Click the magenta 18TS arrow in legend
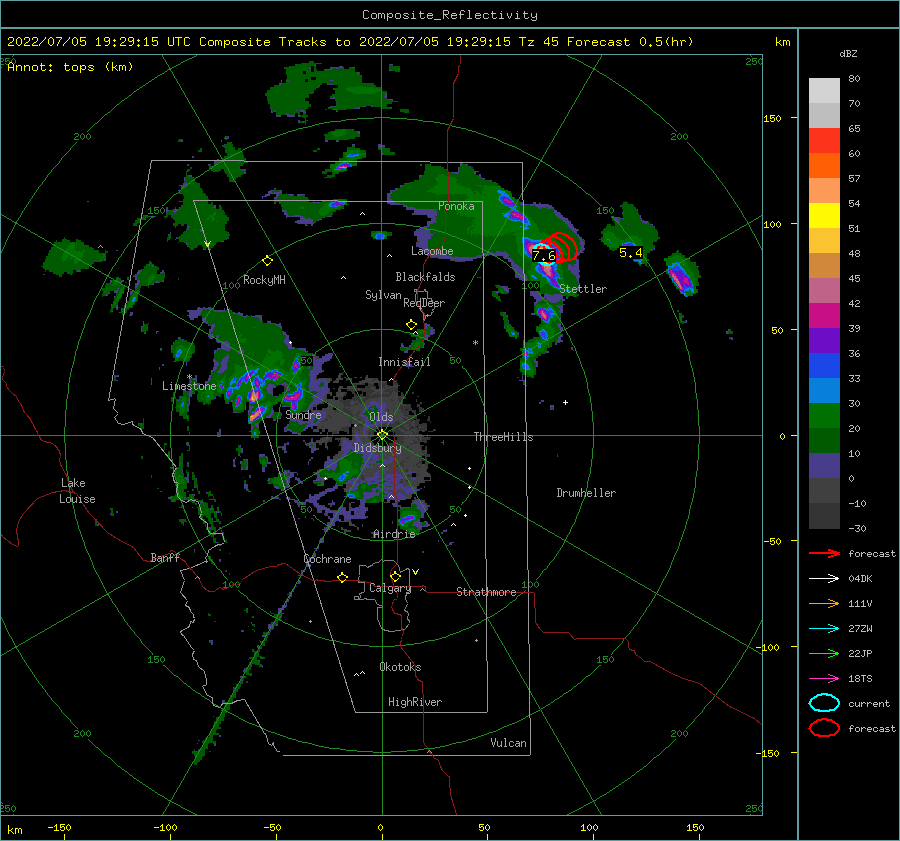The height and width of the screenshot is (841, 900). 824,679
